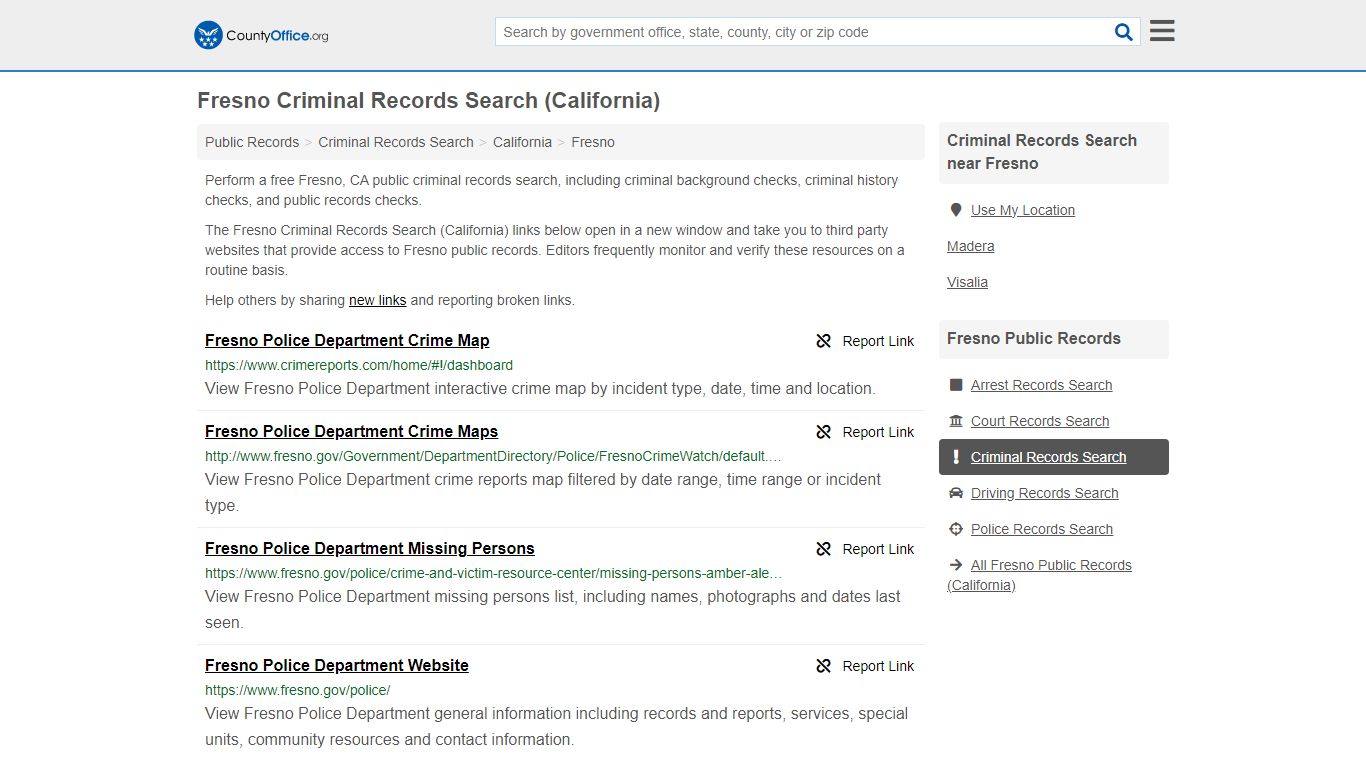Click the CountyOffice.org eagle logo
Image resolution: width=1366 pixels, height=768 pixels.
(261, 35)
